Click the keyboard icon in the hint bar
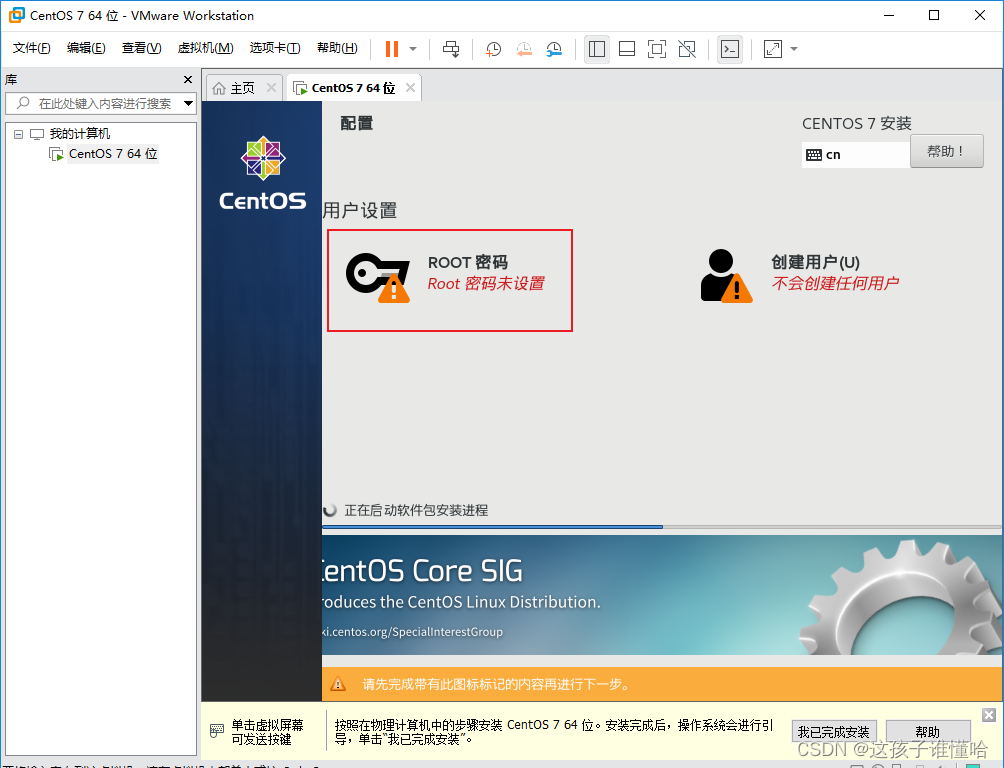This screenshot has height=768, width=1004. (x=217, y=730)
